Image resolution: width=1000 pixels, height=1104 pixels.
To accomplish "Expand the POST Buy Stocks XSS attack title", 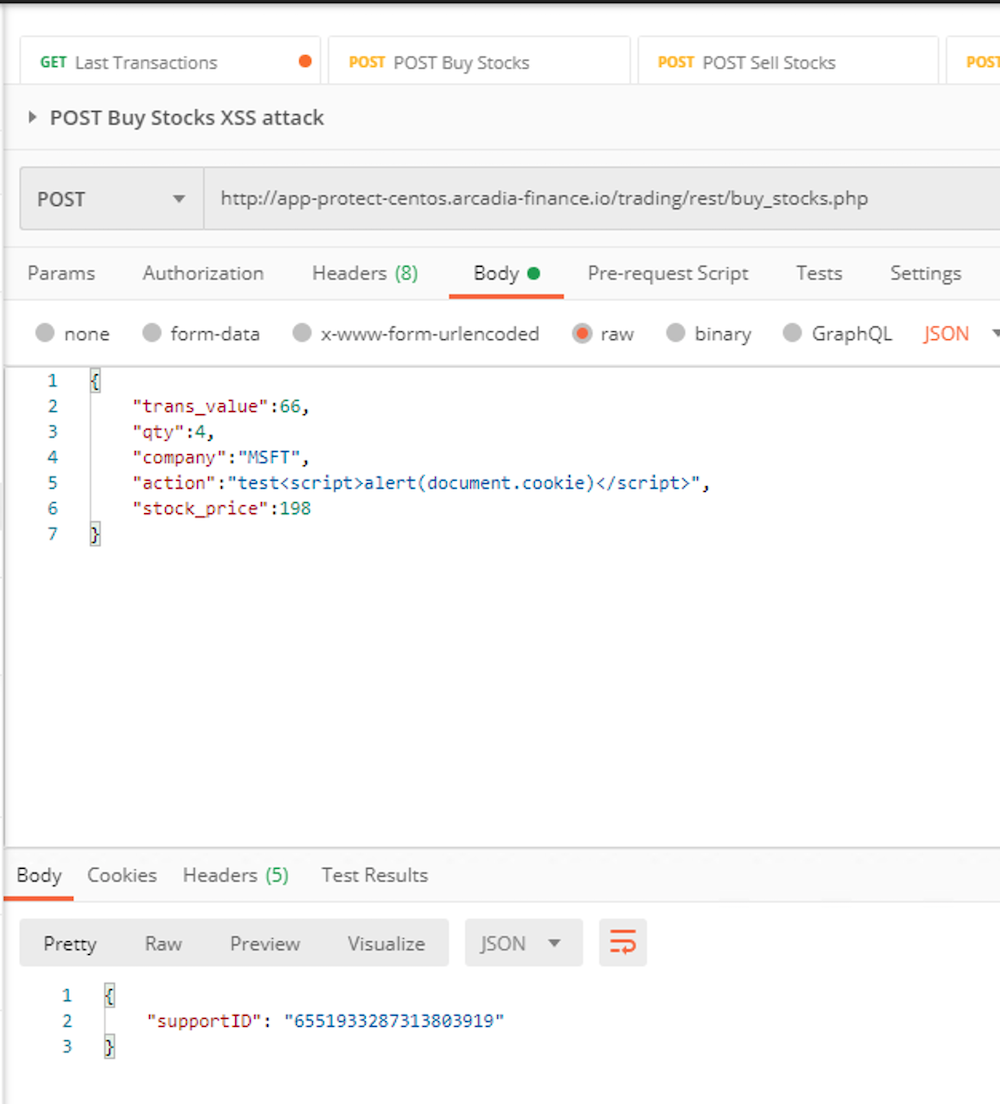I will click(x=32, y=117).
